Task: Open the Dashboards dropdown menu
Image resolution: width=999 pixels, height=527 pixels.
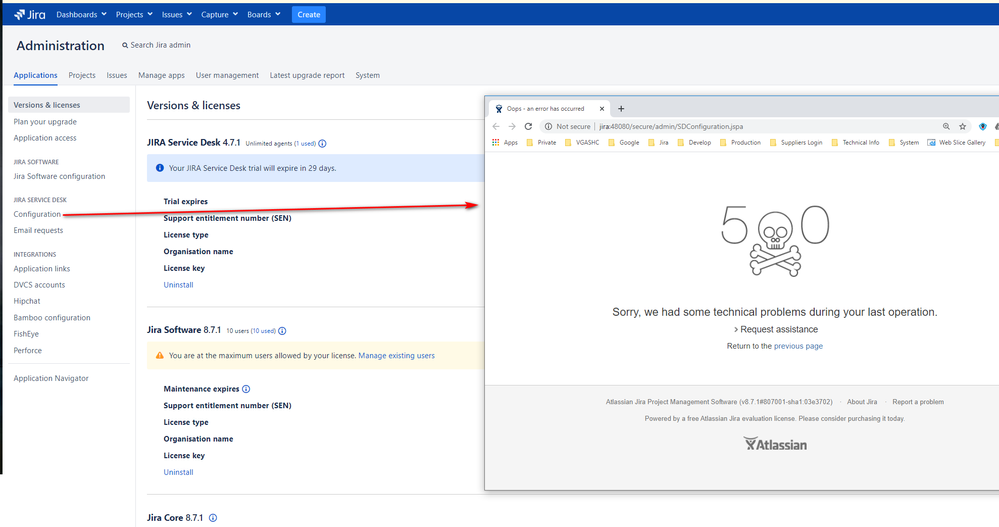Action: pos(81,15)
